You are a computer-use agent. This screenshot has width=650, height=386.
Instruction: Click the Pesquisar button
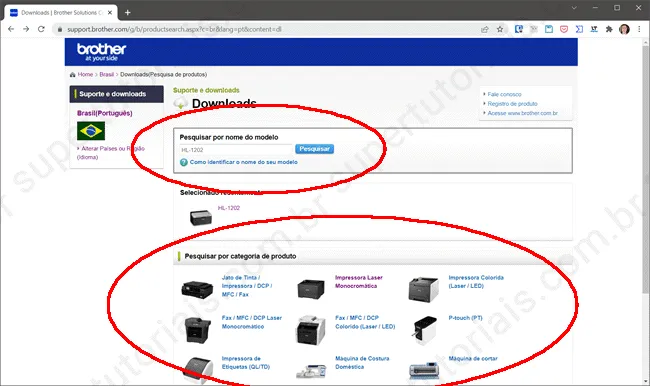(x=314, y=149)
